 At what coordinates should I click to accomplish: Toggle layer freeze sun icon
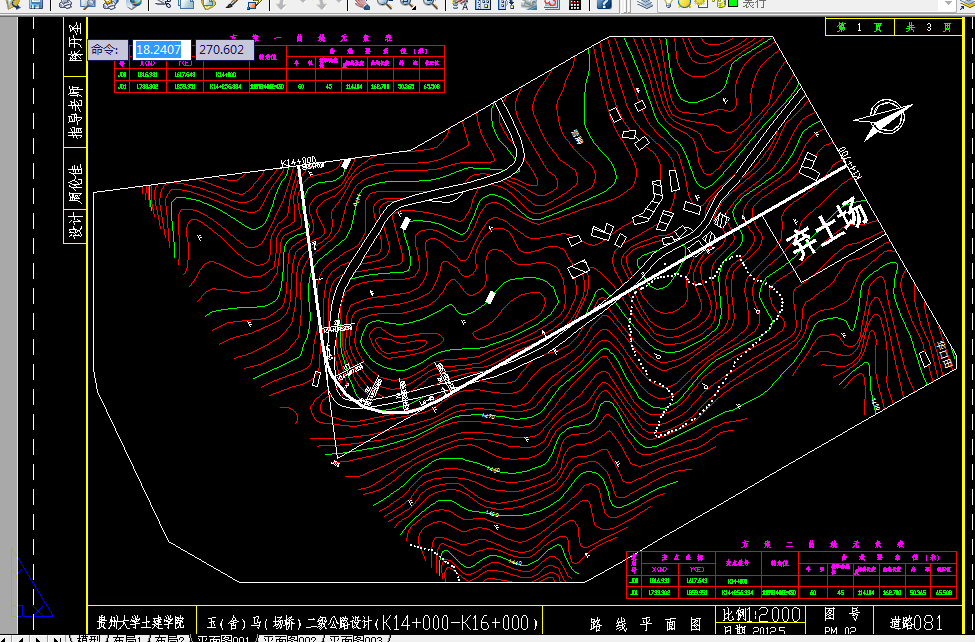click(x=684, y=3)
